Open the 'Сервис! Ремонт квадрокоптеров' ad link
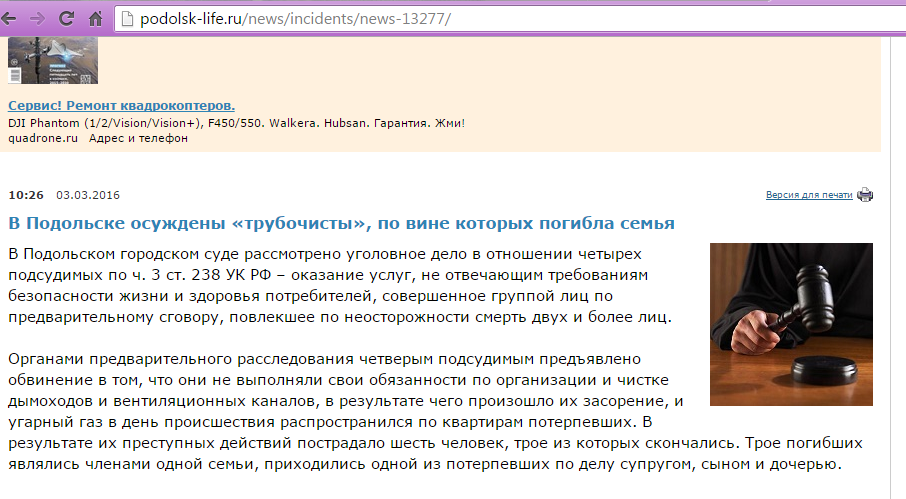The width and height of the screenshot is (906, 499). click(121, 106)
